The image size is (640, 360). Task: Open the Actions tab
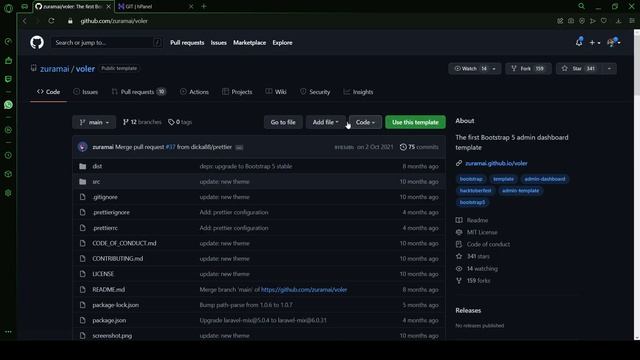point(194,92)
